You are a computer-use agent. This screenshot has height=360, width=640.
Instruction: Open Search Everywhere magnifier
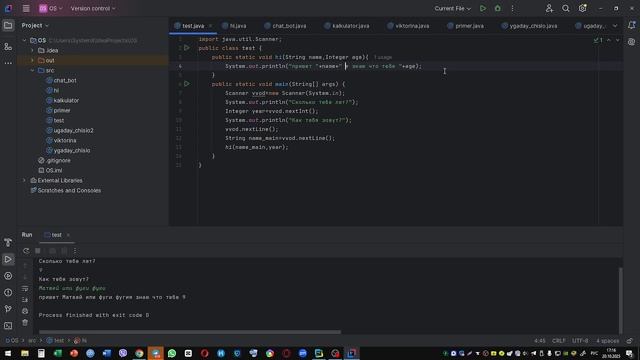[566, 8]
